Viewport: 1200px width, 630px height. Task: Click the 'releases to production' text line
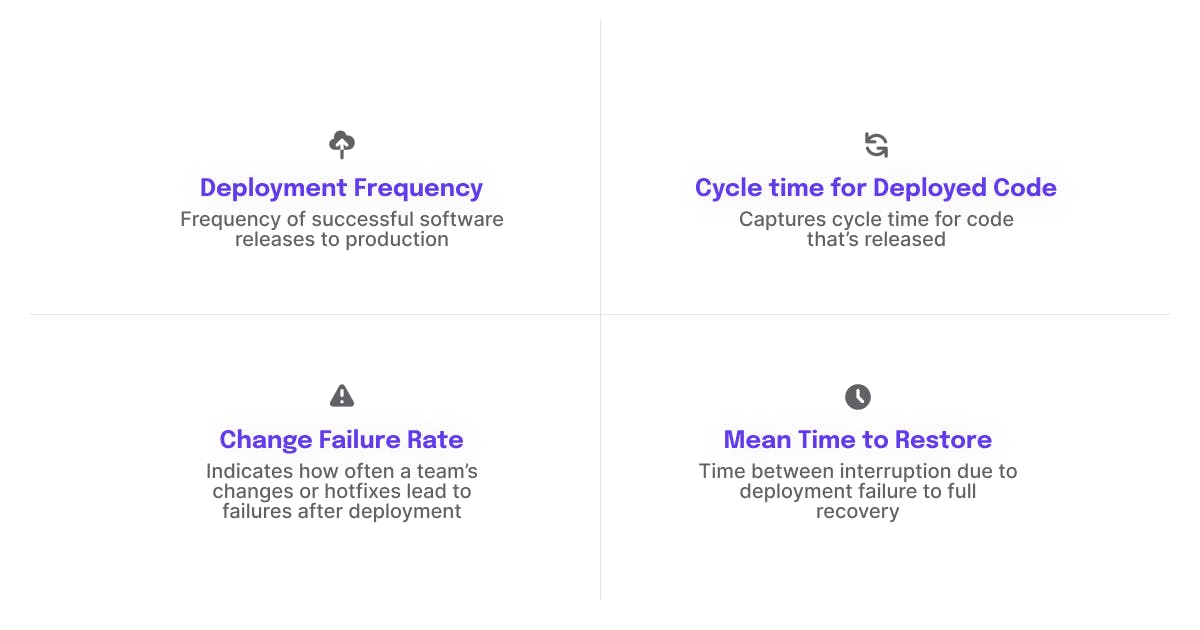point(341,240)
